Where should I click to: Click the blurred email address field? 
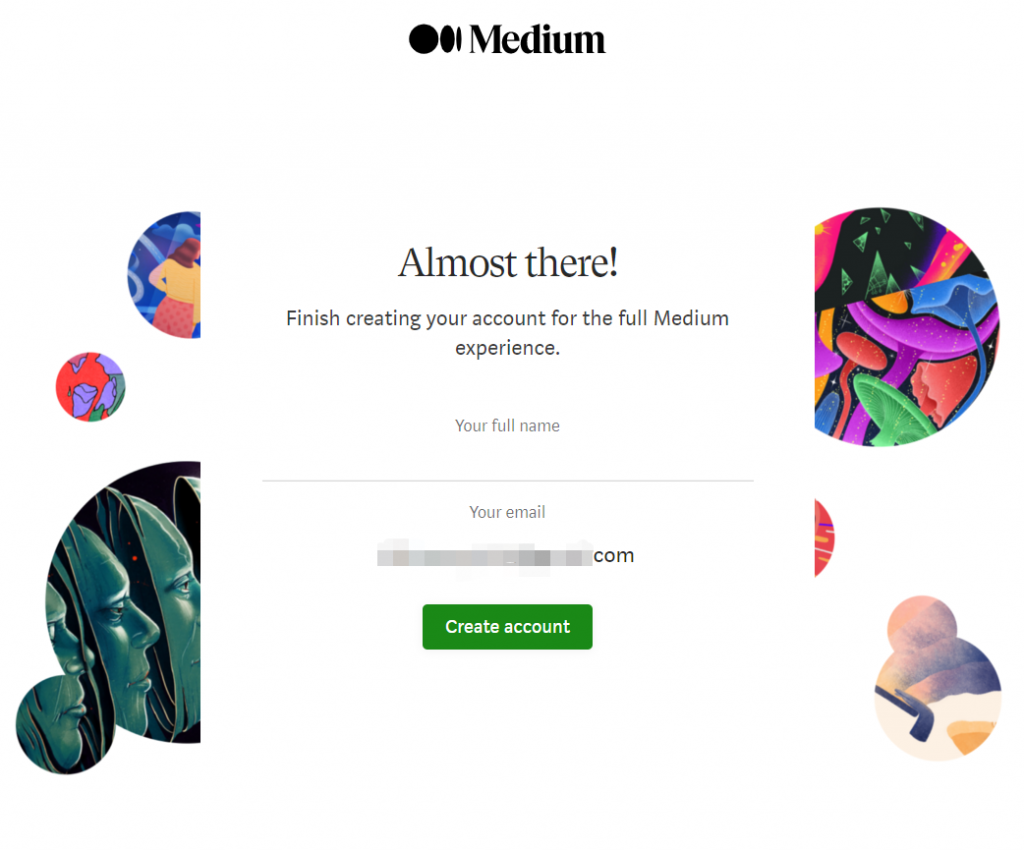pyautogui.click(x=505, y=556)
